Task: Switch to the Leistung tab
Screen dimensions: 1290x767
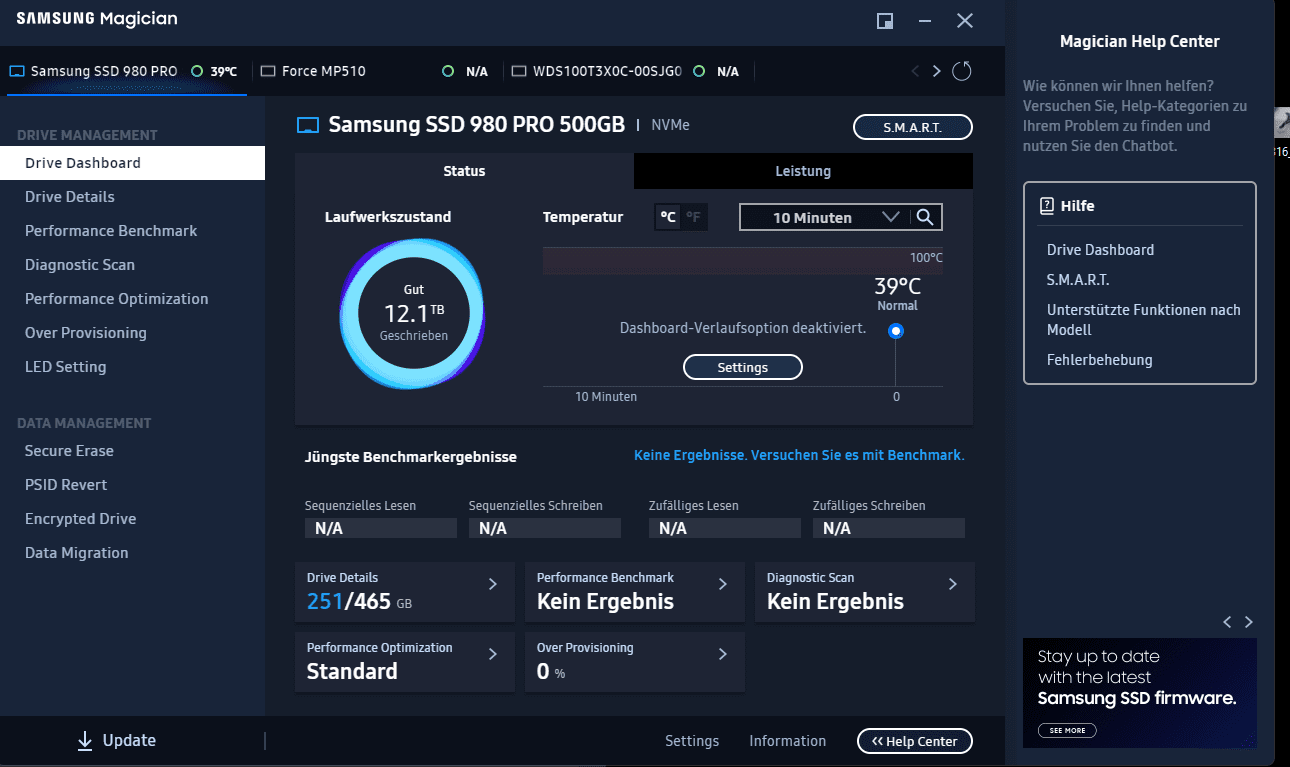Action: (803, 171)
